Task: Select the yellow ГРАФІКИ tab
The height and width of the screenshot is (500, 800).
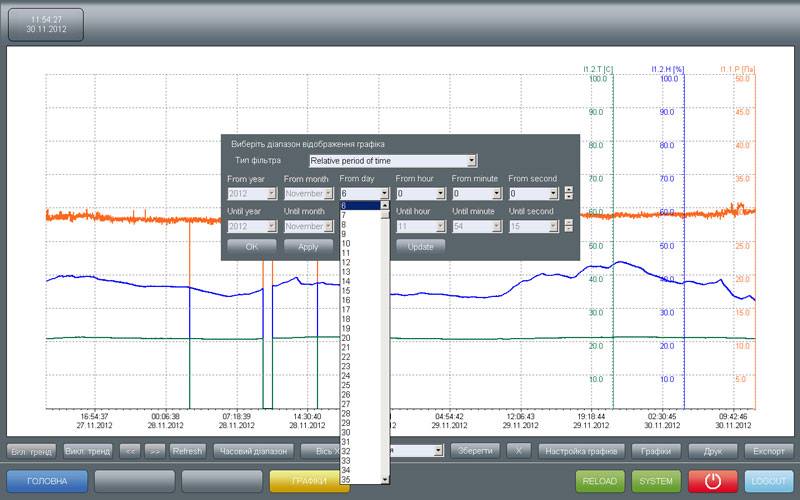Action: [309, 481]
